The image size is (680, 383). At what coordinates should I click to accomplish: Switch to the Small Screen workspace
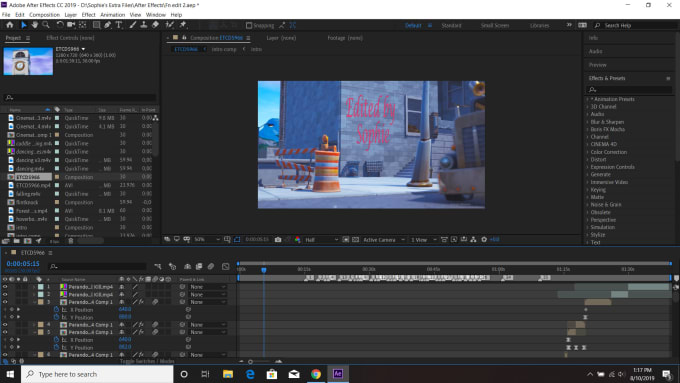(x=495, y=26)
